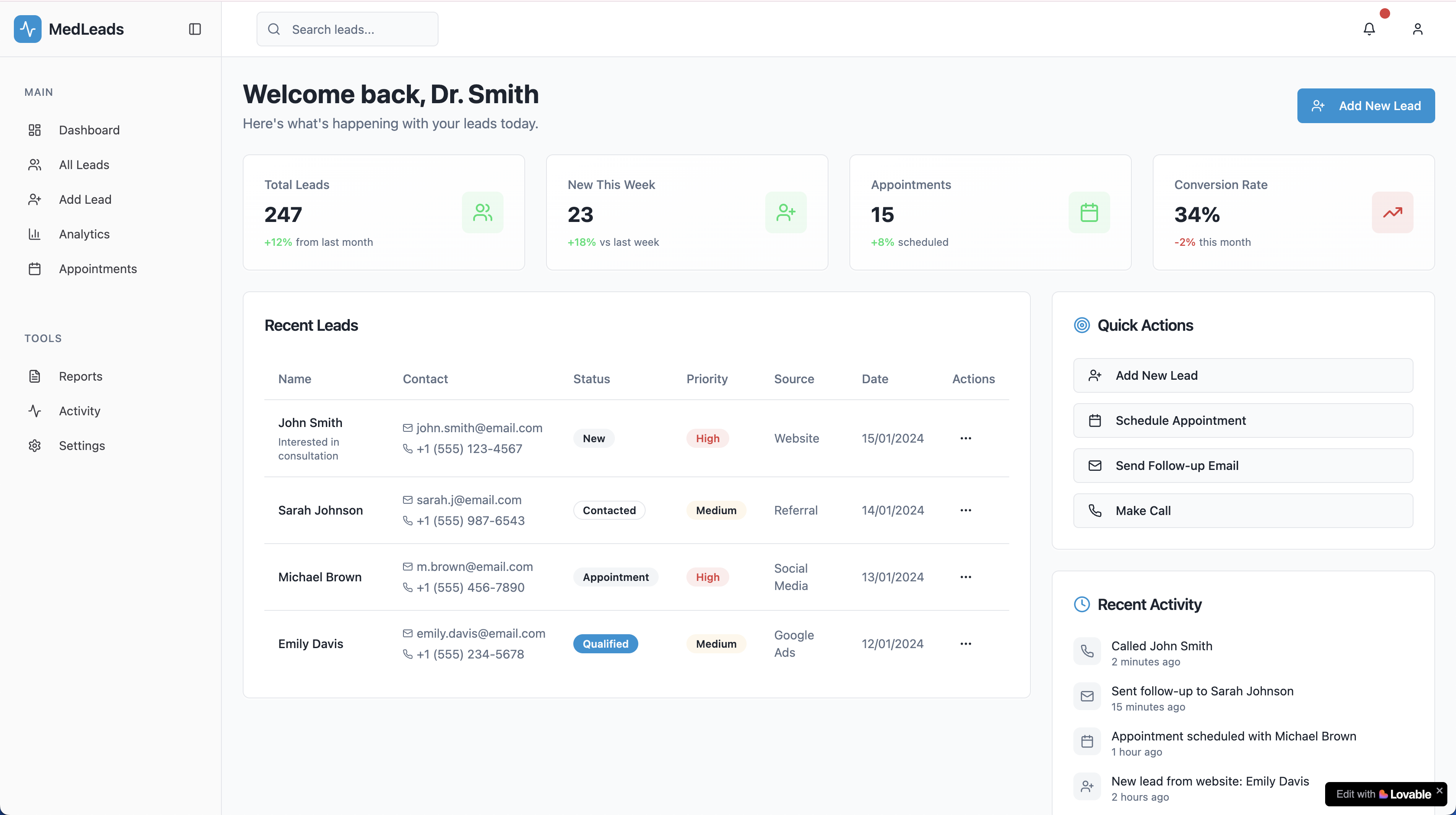Viewport: 1456px width, 815px height.
Task: Click John Smith's email envelope icon
Action: pos(407,428)
